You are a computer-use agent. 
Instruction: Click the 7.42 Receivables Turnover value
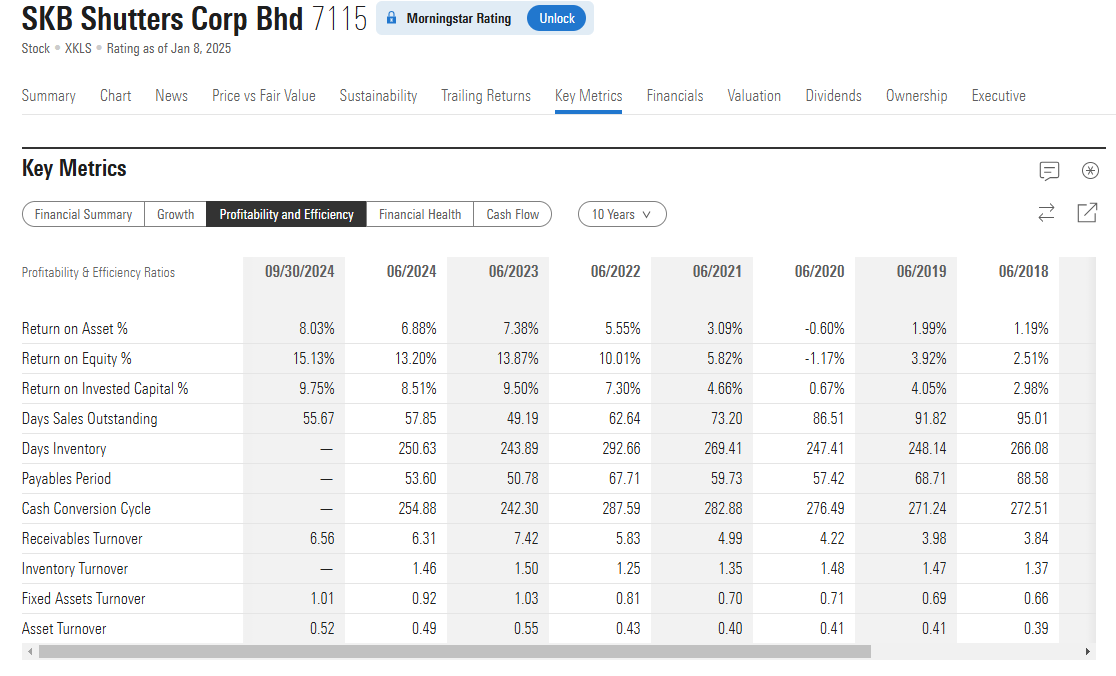coord(527,539)
